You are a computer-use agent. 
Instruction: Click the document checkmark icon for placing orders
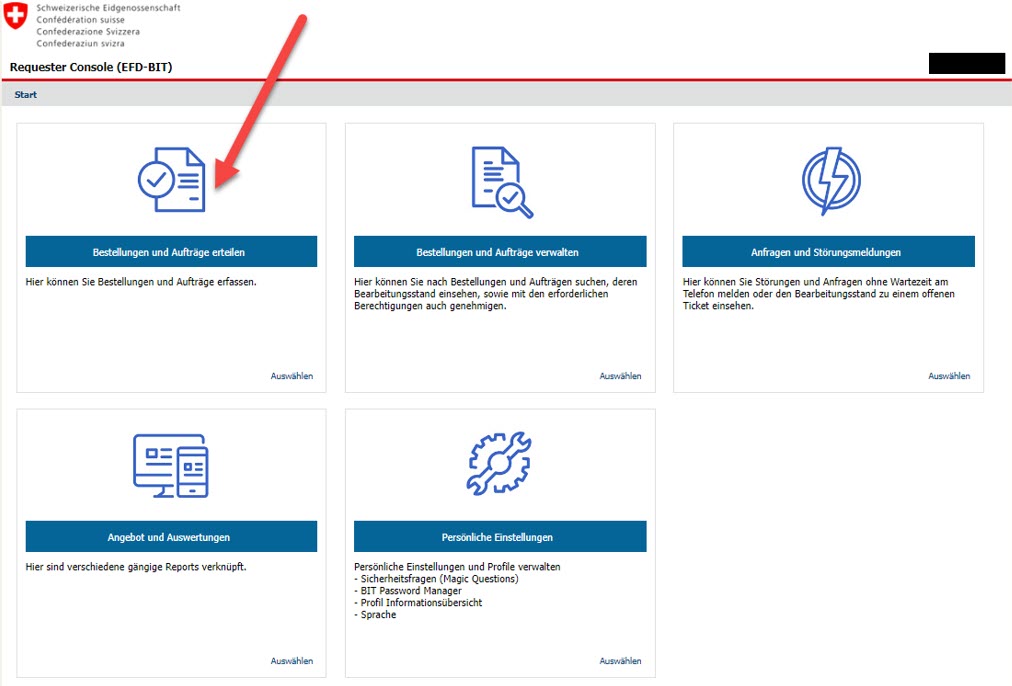click(x=172, y=179)
